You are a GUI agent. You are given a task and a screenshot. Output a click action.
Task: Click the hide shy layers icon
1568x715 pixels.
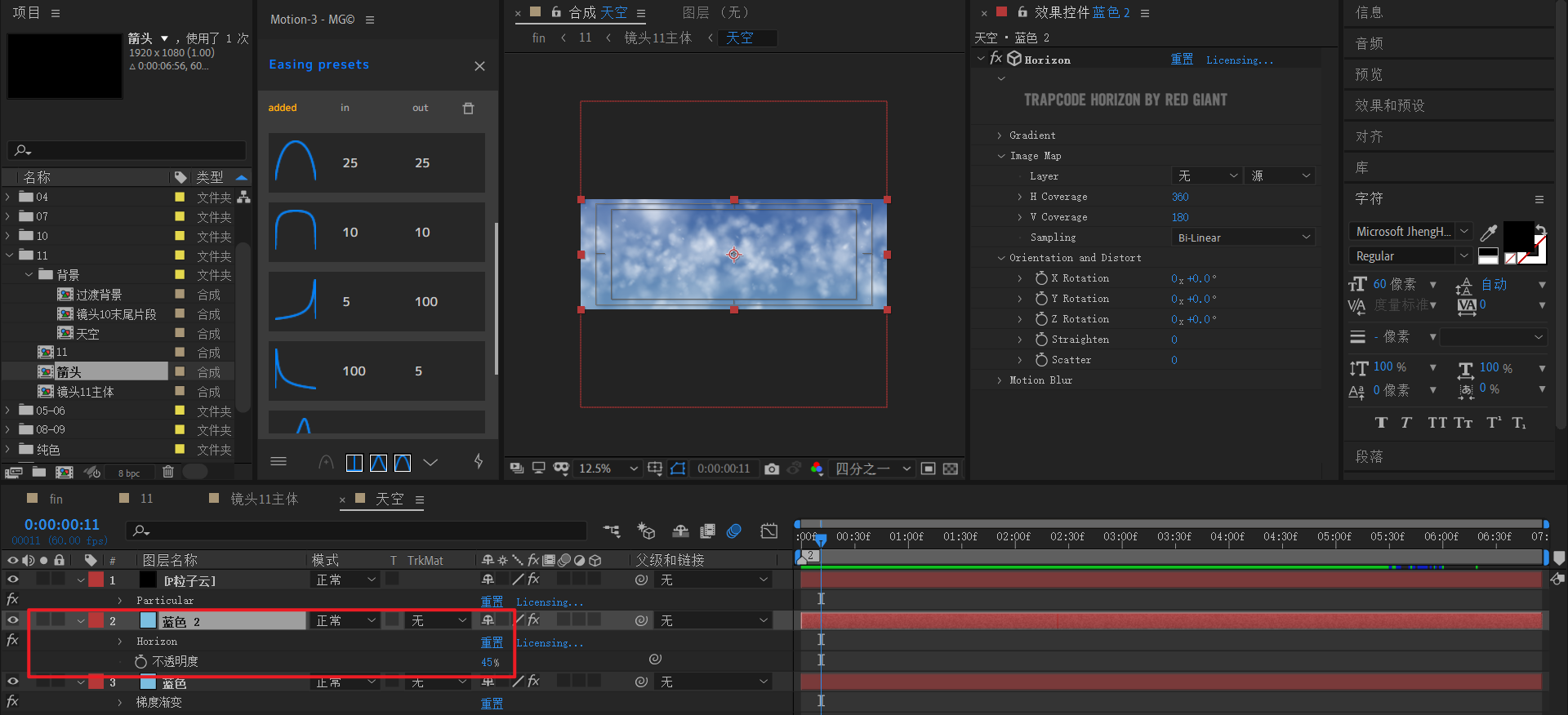tap(680, 531)
